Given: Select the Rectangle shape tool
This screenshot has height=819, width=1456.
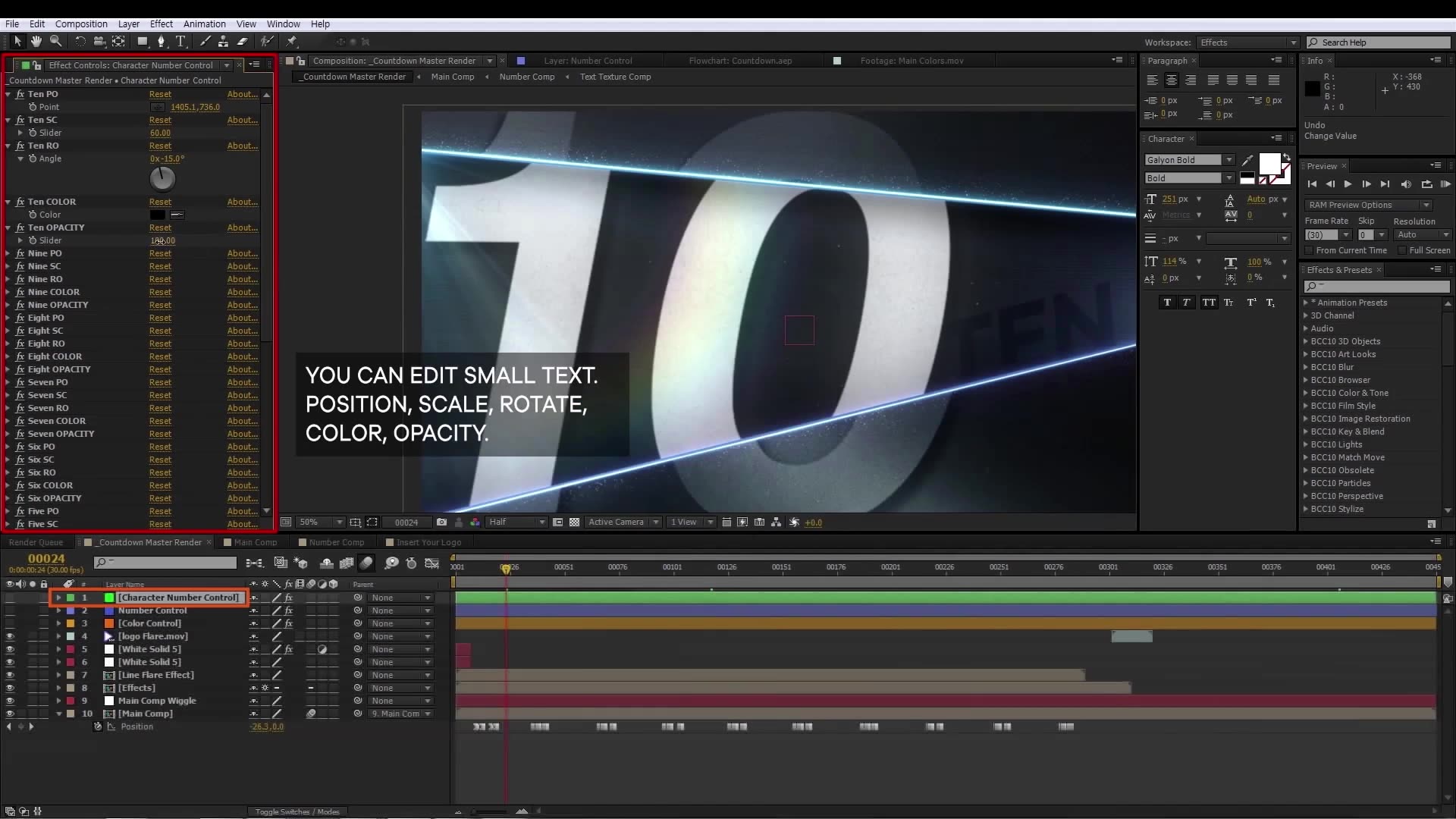Looking at the screenshot, I should (x=142, y=41).
